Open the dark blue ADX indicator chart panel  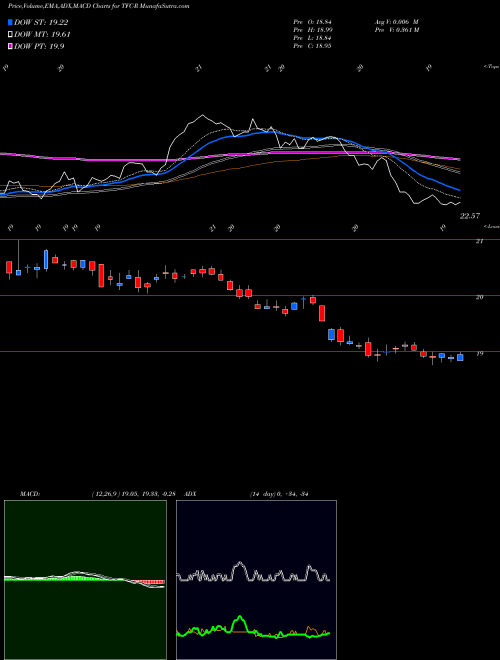[256, 580]
